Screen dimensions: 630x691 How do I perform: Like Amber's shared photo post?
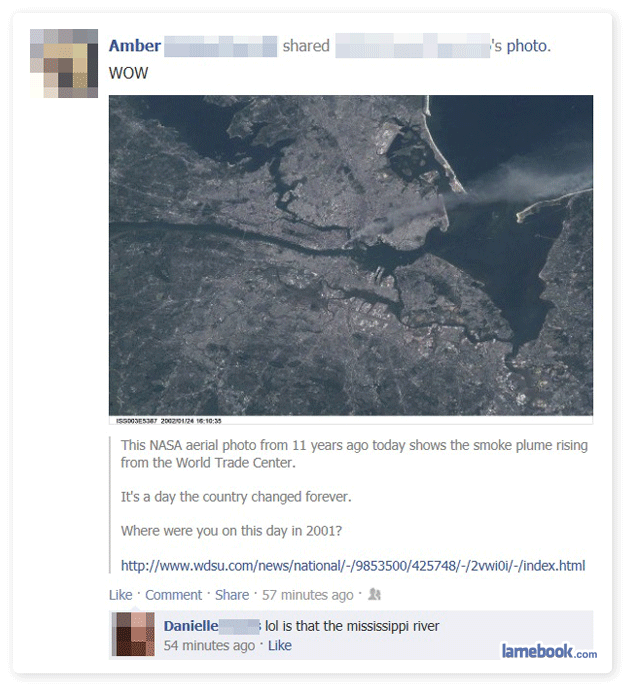pyautogui.click(x=120, y=595)
